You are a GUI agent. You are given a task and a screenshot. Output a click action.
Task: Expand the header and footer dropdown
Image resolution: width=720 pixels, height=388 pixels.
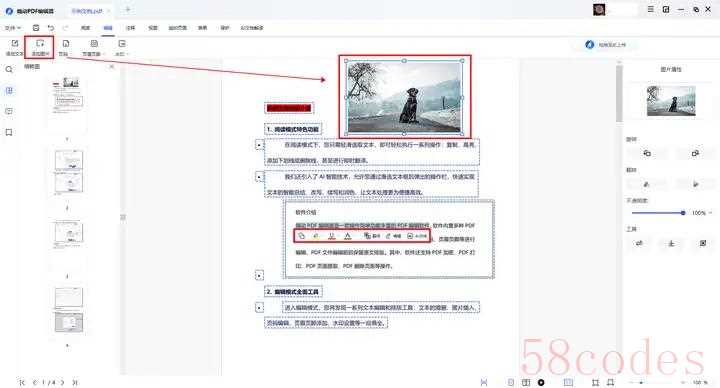pos(94,48)
